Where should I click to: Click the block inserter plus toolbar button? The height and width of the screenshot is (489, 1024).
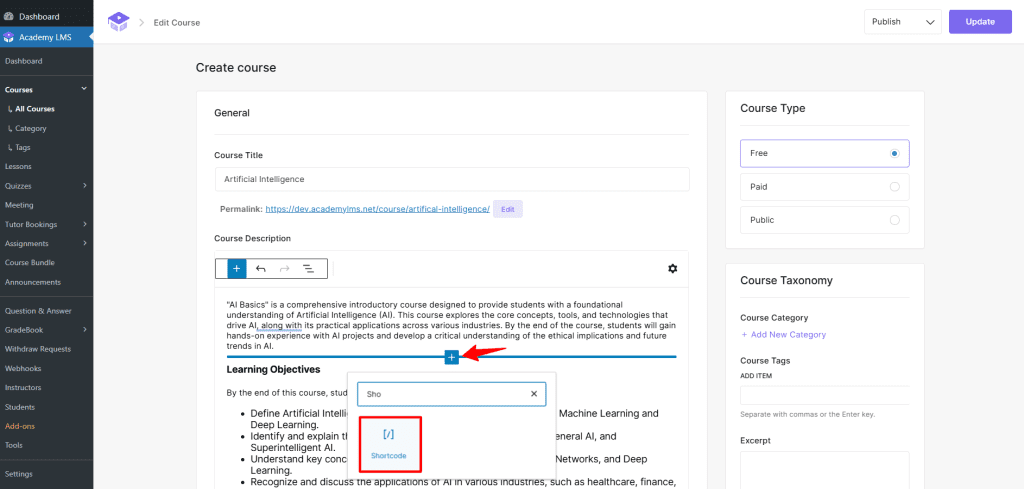coord(236,268)
